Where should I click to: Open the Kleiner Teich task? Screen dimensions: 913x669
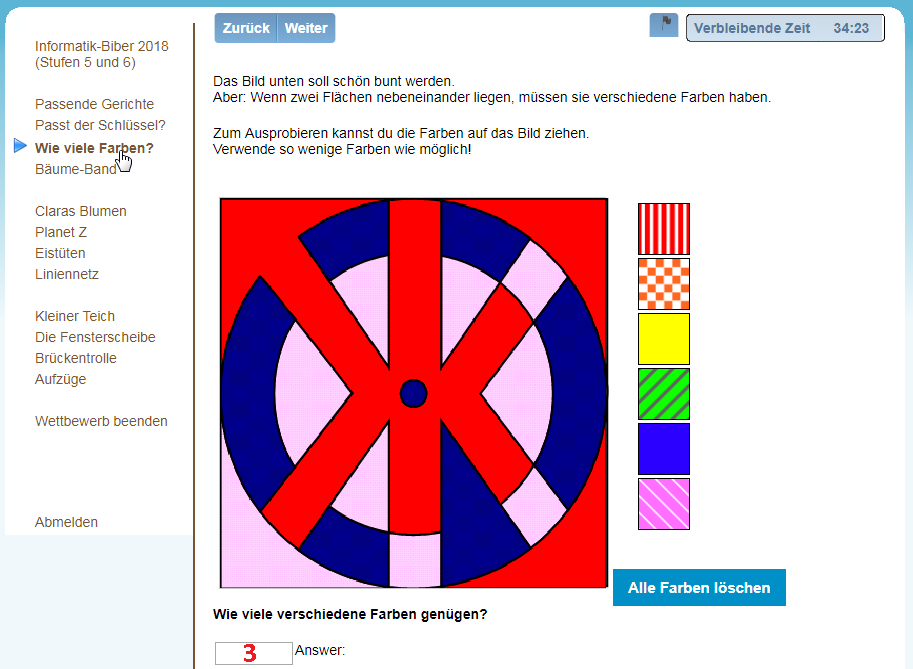pyautogui.click(x=75, y=316)
